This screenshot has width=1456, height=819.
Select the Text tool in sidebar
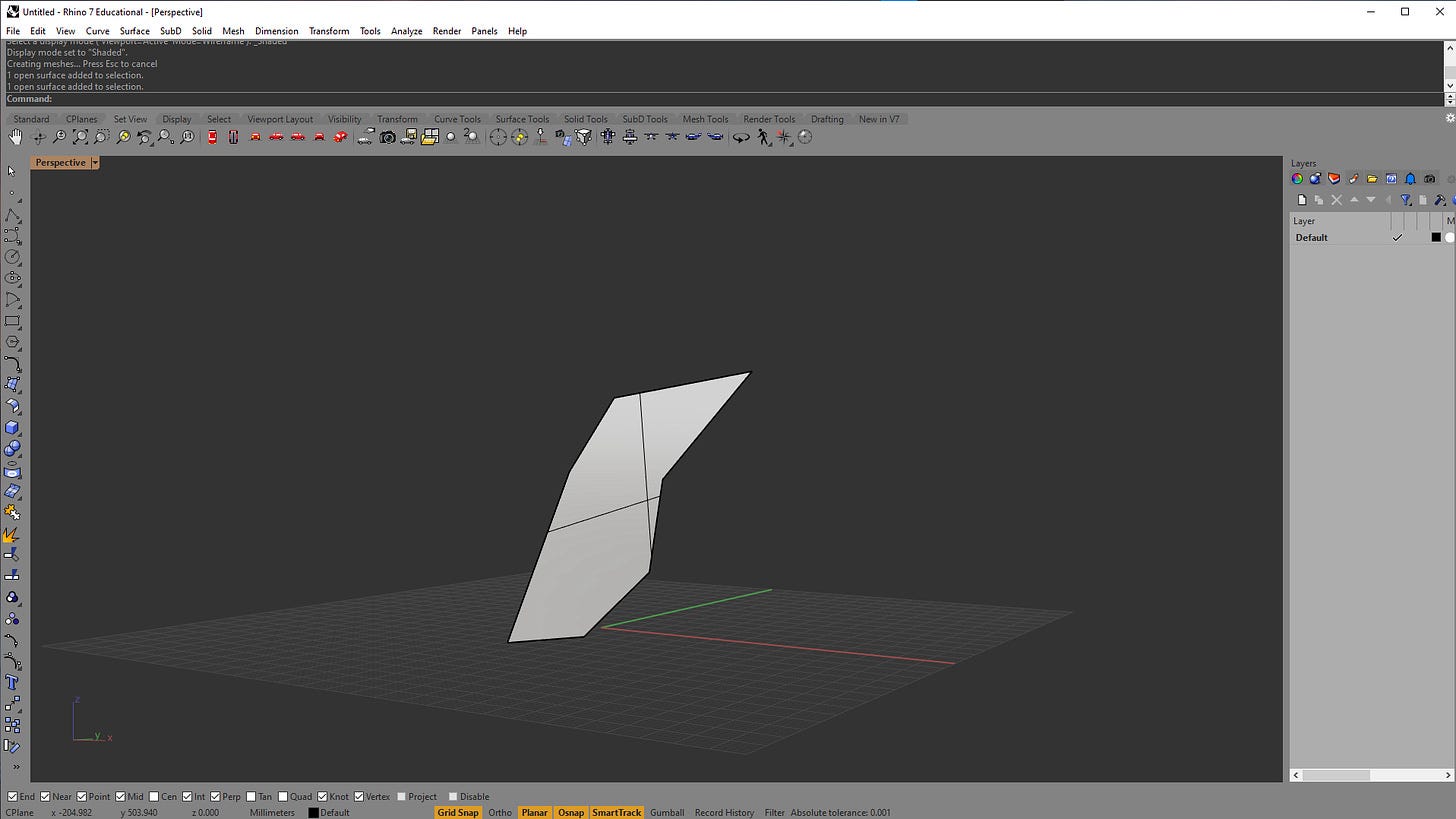point(12,683)
